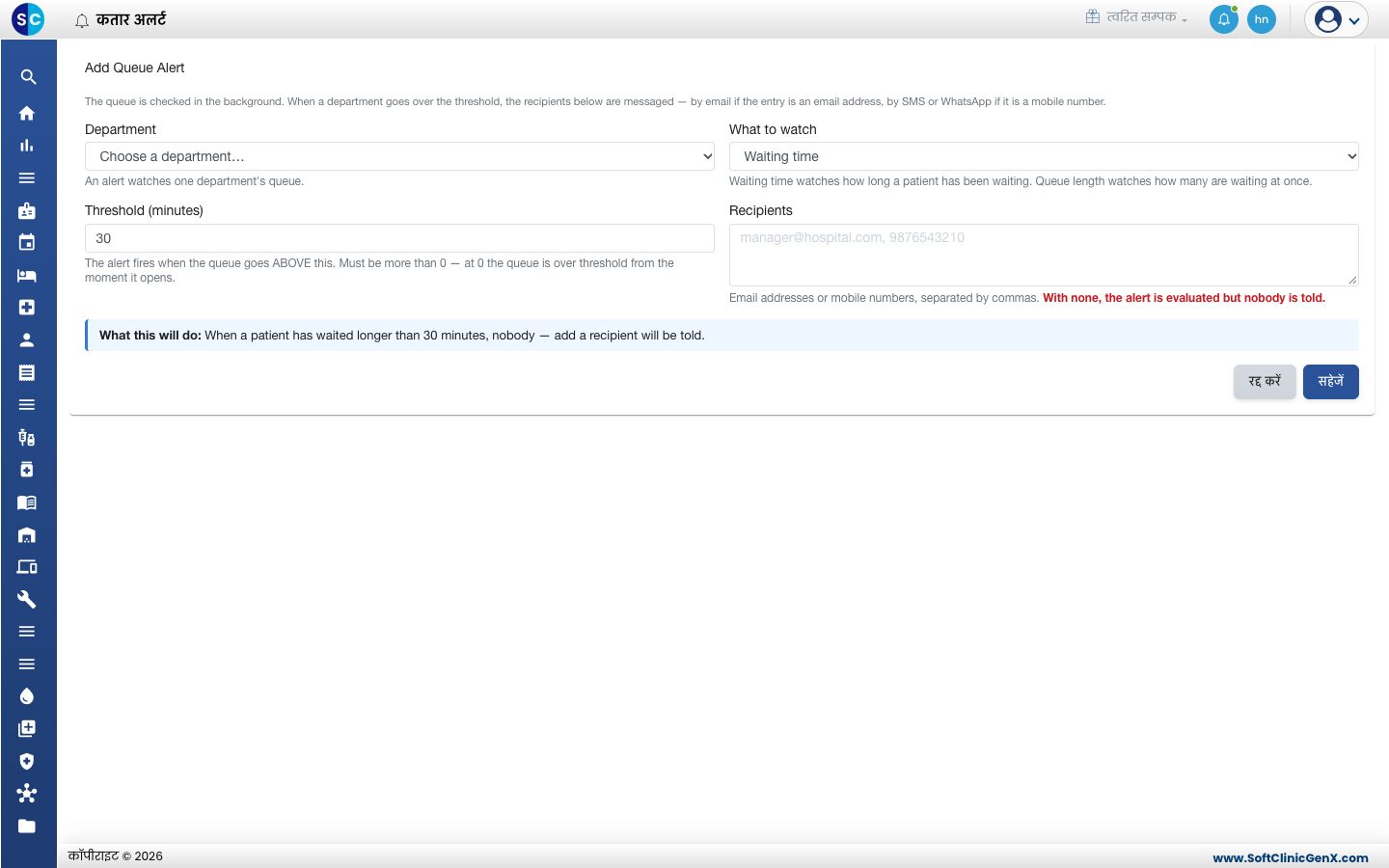The height and width of the screenshot is (868, 1389).
Task: Open the medicine bottles pharmacy icon
Action: point(27,438)
